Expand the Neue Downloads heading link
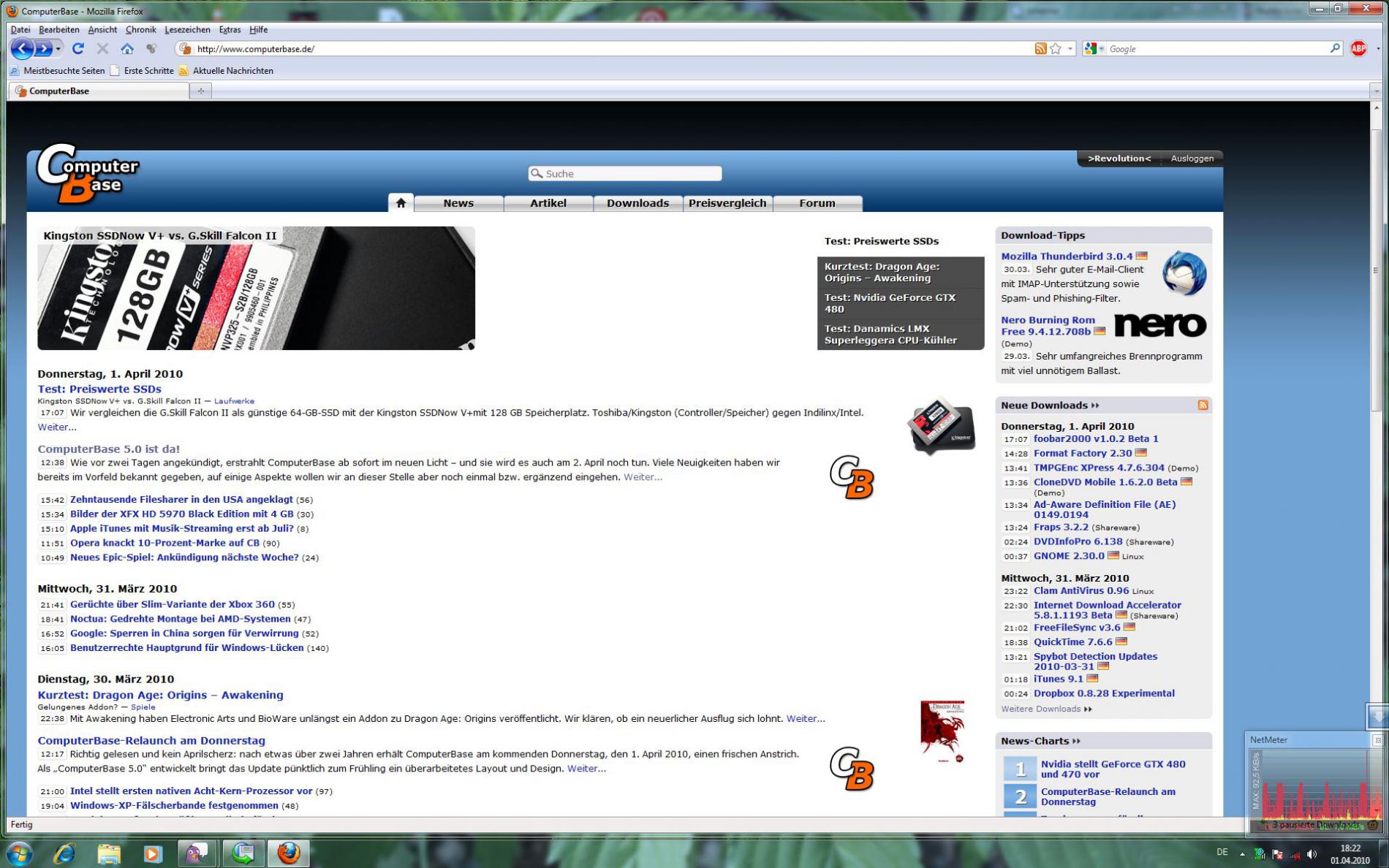1389x868 pixels. 1050,406
